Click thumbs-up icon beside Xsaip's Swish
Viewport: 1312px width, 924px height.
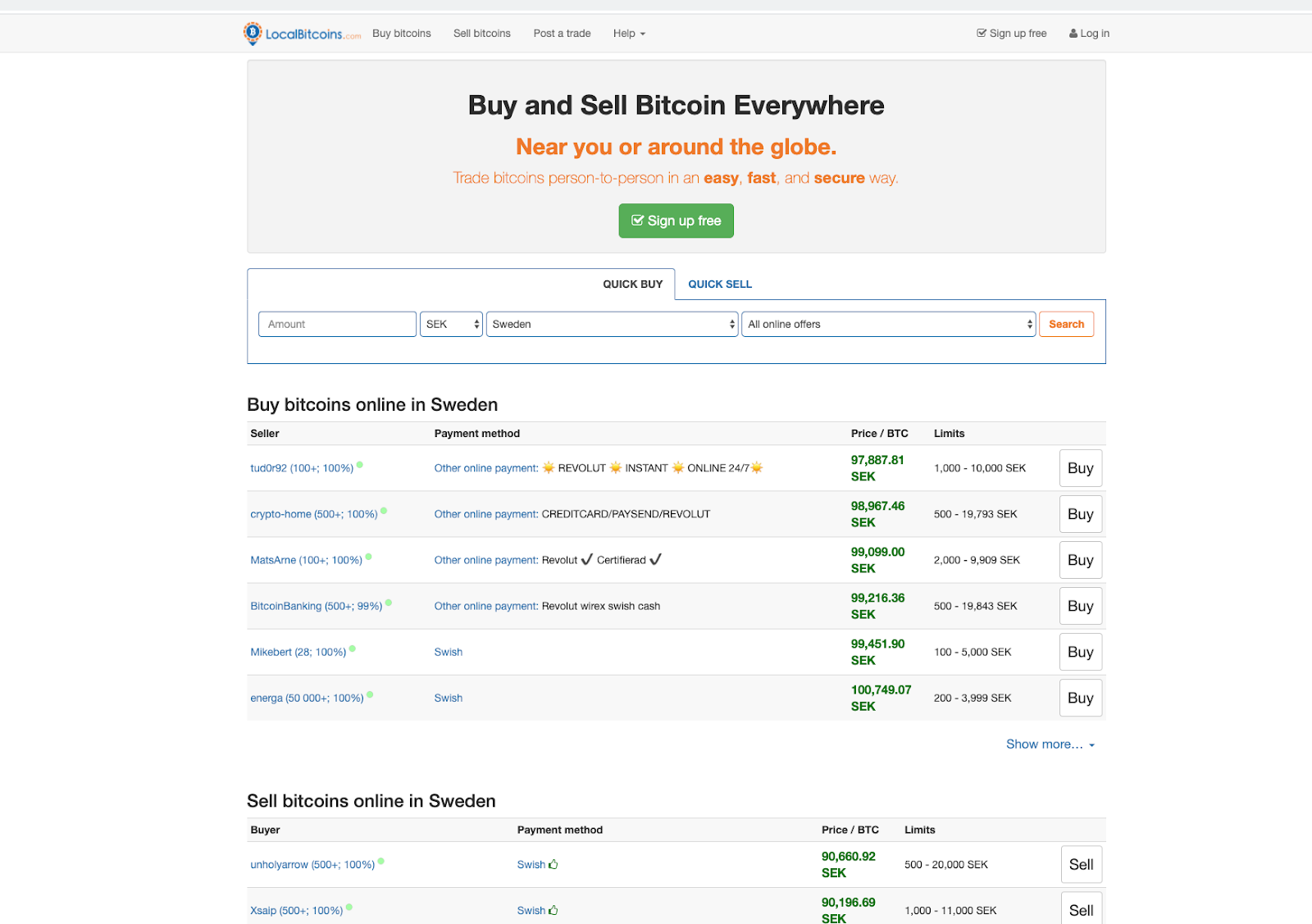553,910
